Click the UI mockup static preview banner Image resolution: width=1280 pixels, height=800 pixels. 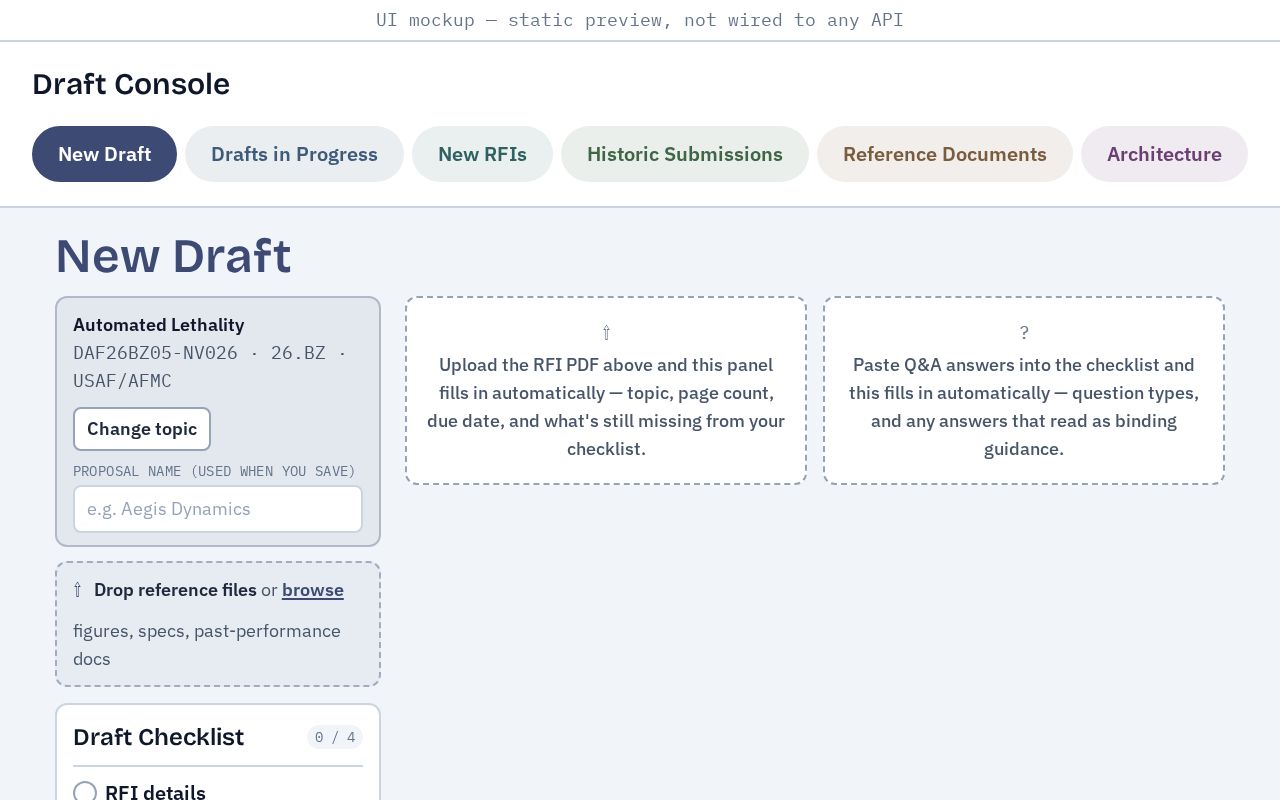(x=640, y=20)
